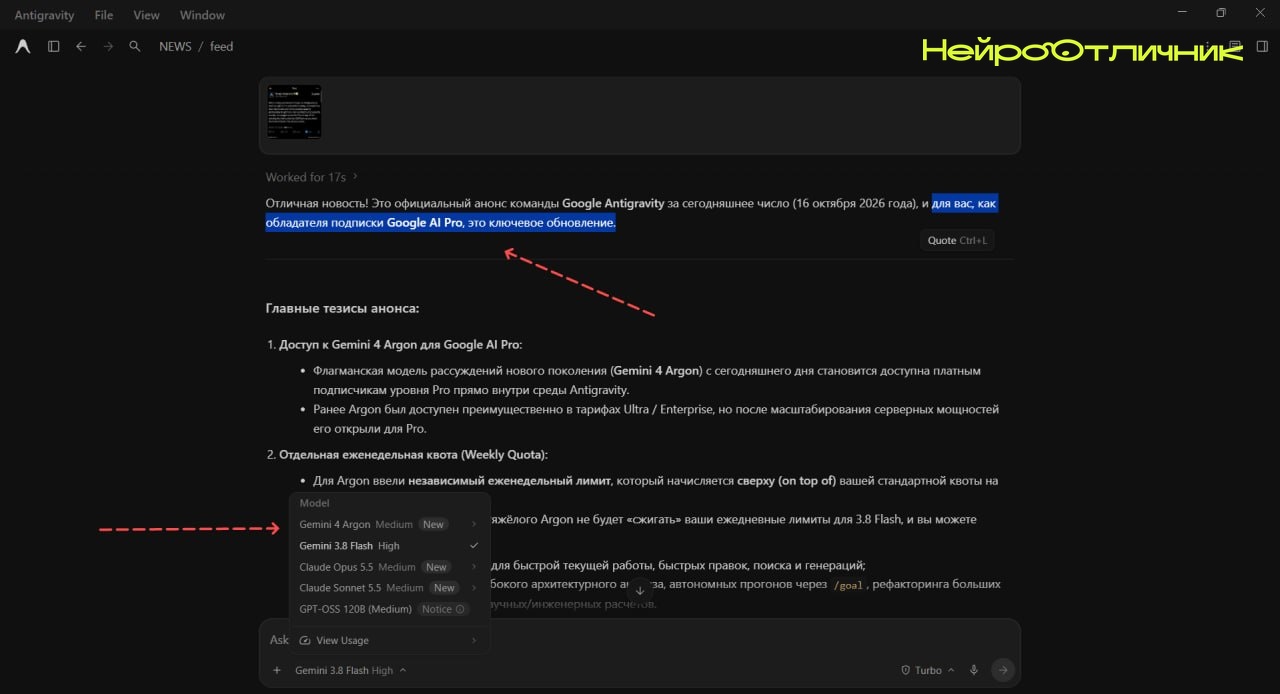This screenshot has width=1280, height=694.
Task: Open the View menu
Action: (146, 15)
